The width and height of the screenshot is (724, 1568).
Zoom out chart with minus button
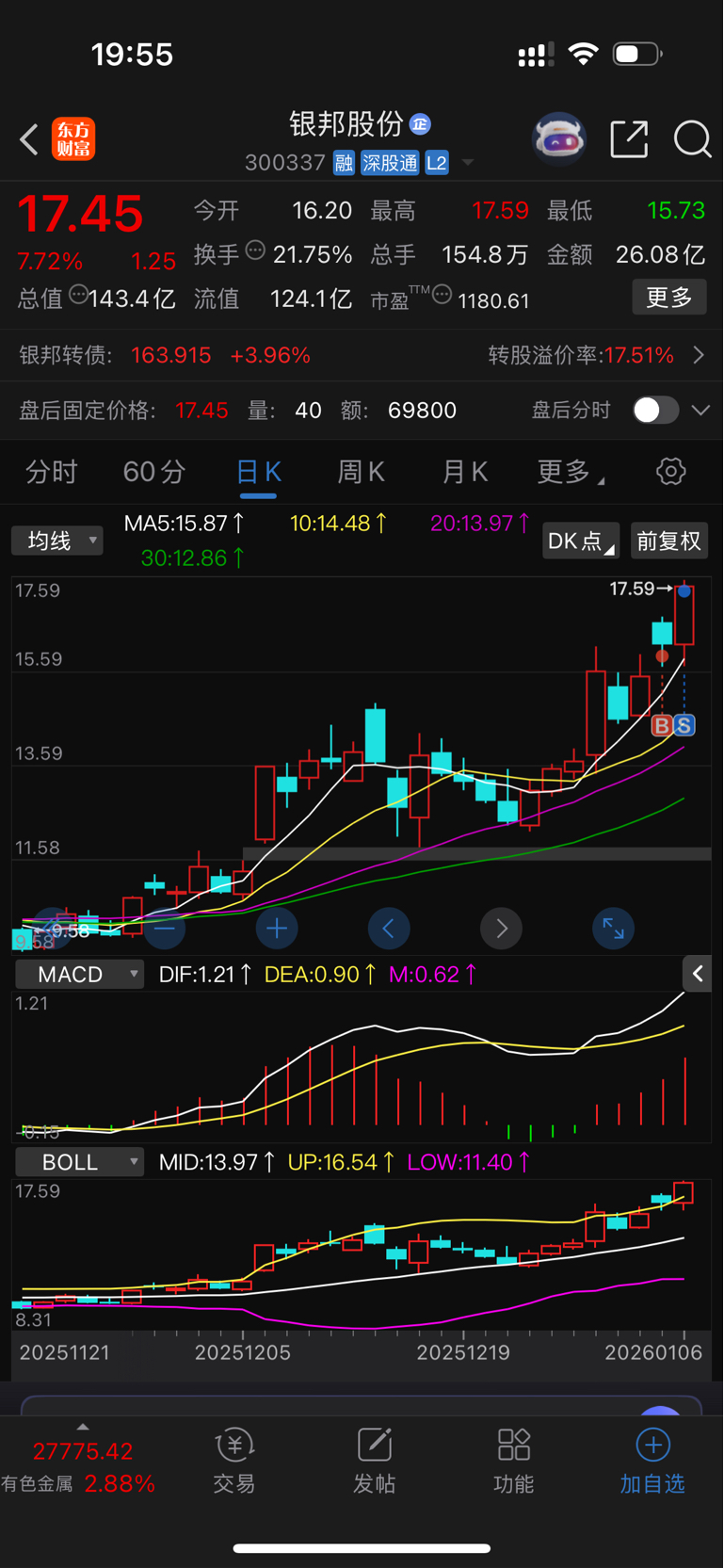click(x=164, y=929)
